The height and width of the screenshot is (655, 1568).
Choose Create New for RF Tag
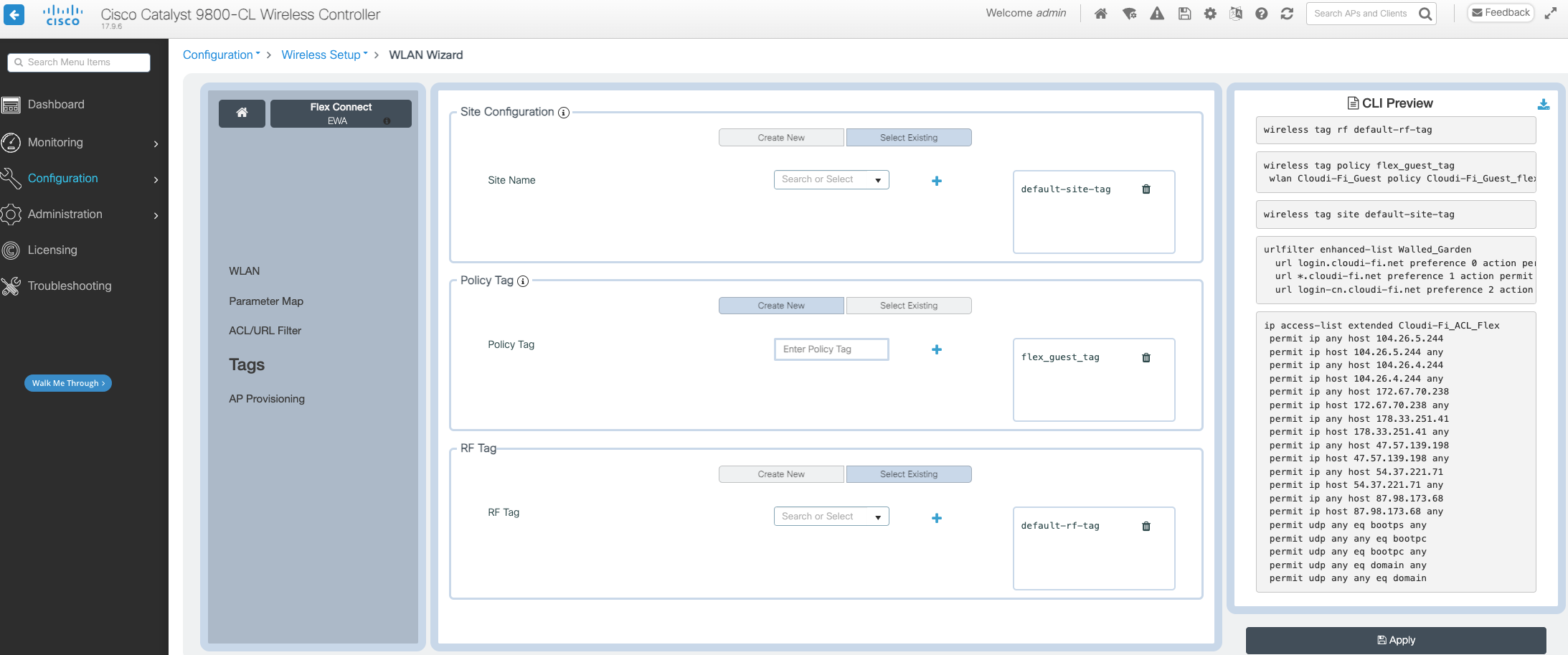[x=780, y=474]
